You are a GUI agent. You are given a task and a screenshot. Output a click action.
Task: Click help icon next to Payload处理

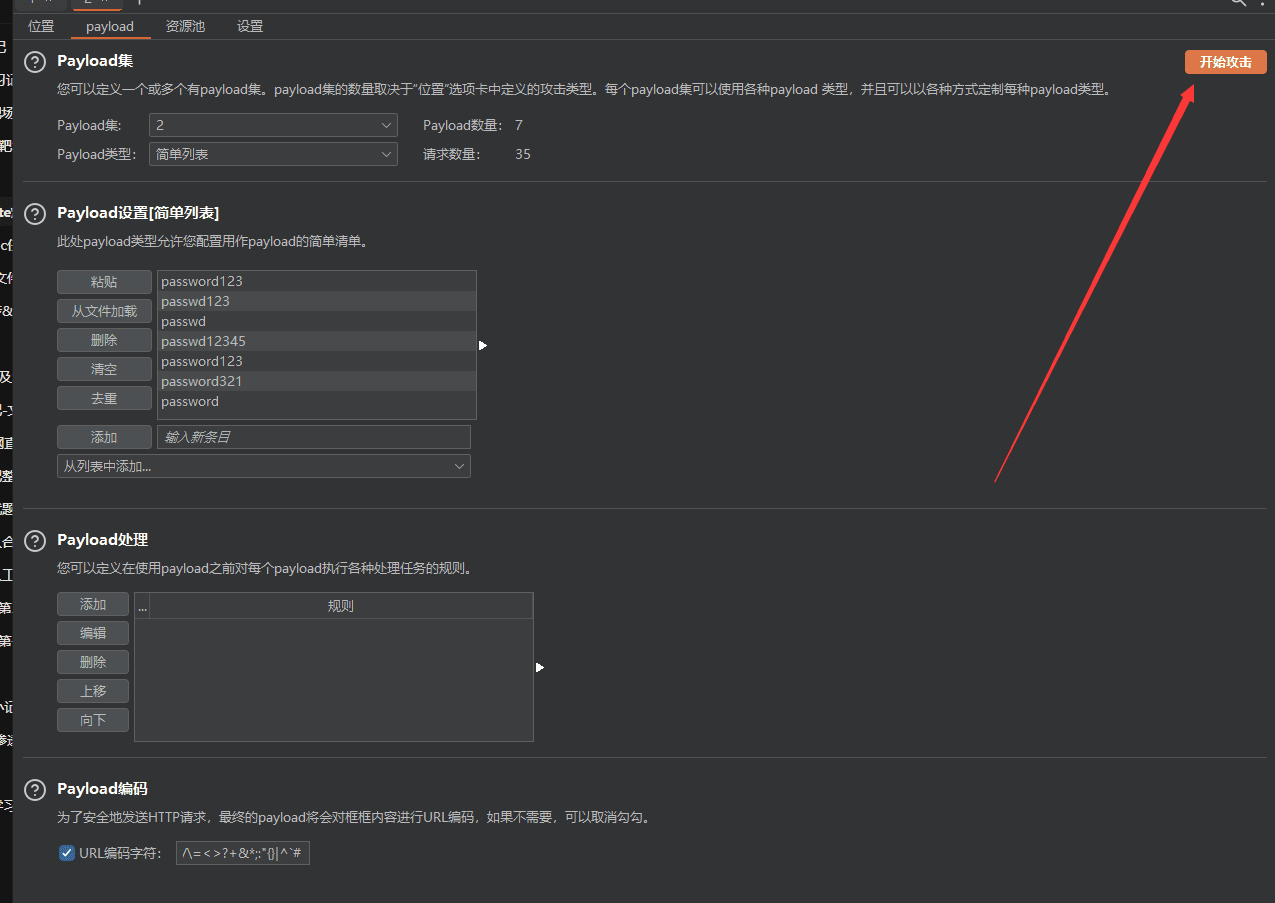pos(35,541)
